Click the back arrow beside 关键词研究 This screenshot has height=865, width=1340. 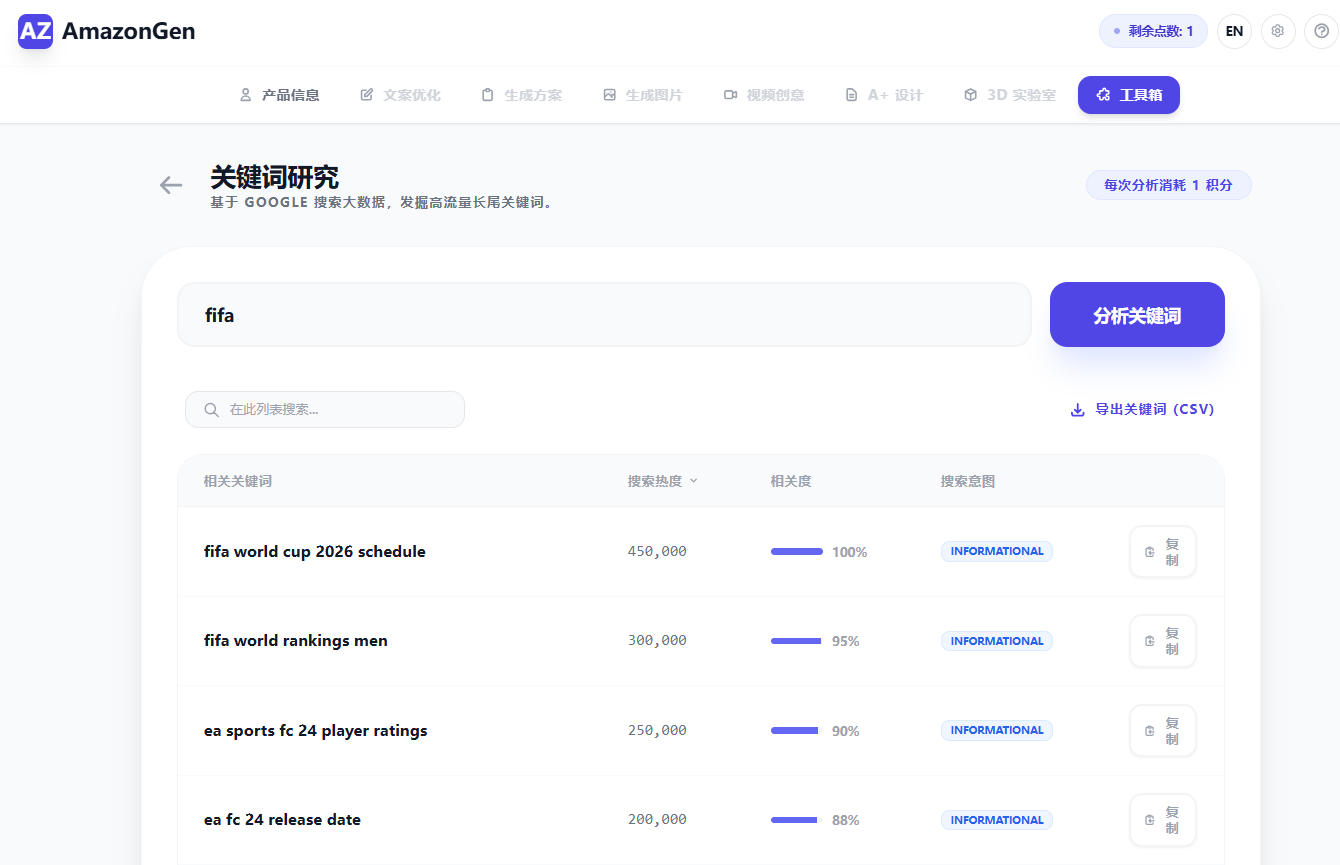pos(171,185)
